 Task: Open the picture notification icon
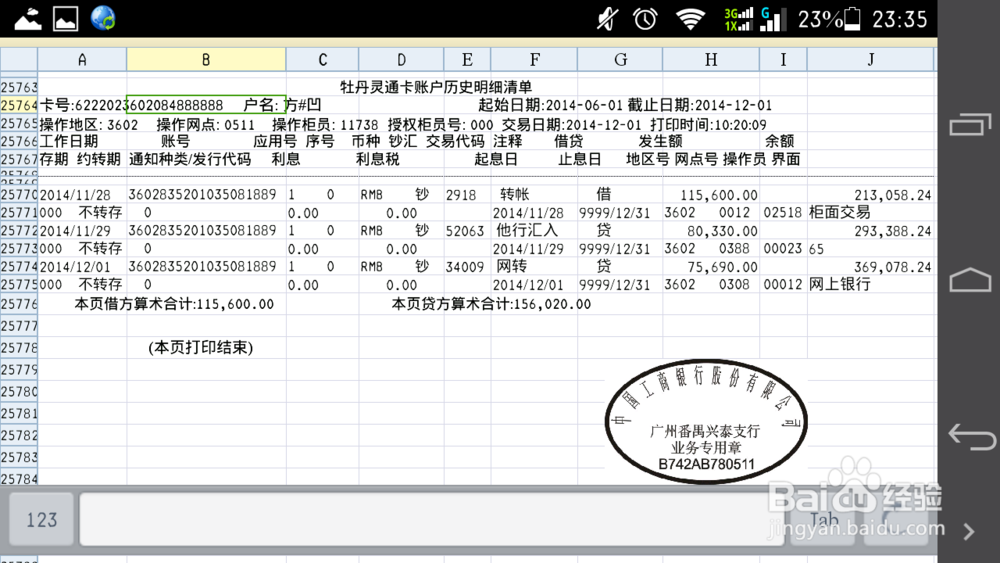[66, 19]
